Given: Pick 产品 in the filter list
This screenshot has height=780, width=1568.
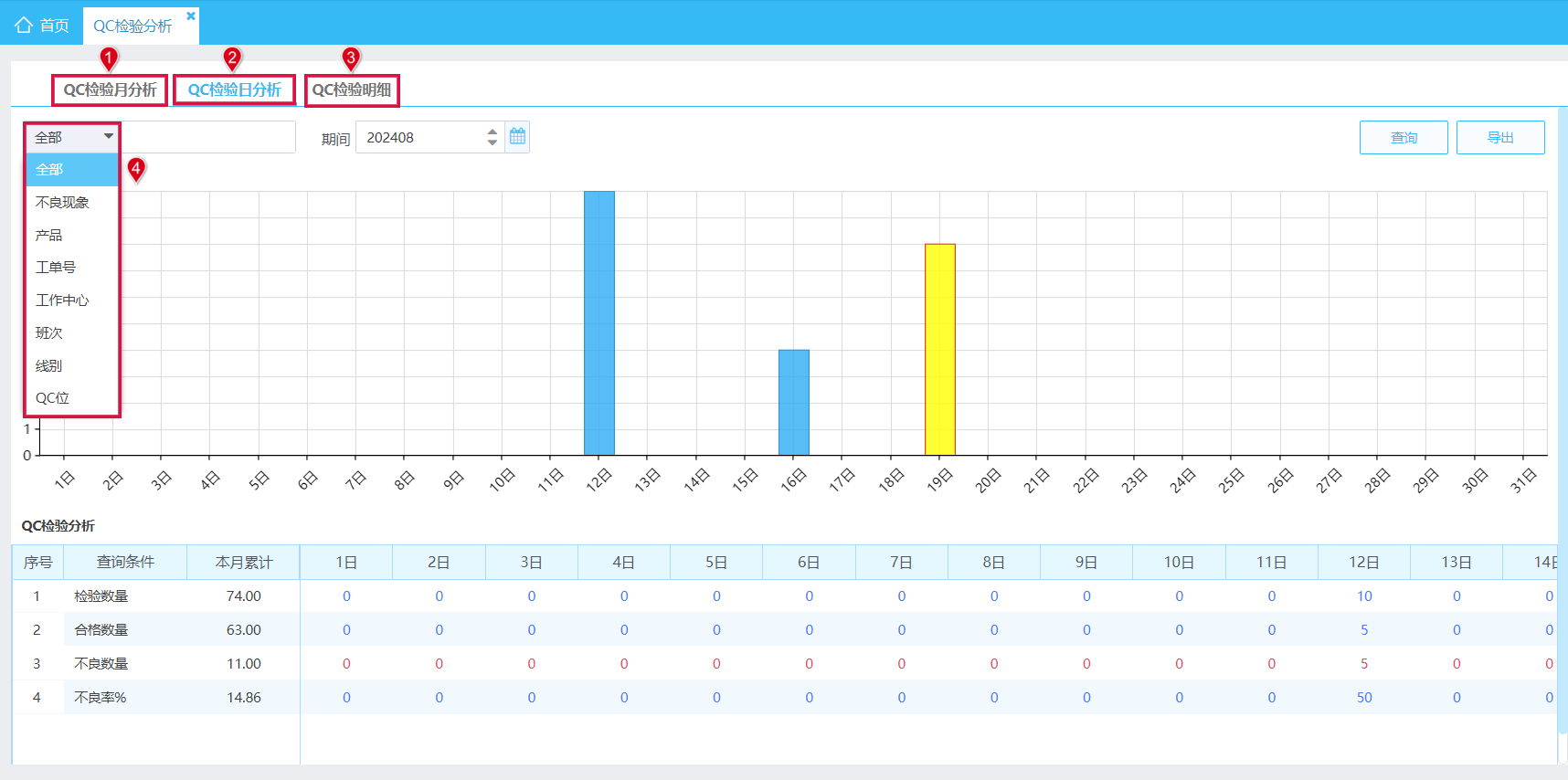Looking at the screenshot, I should 72,235.
